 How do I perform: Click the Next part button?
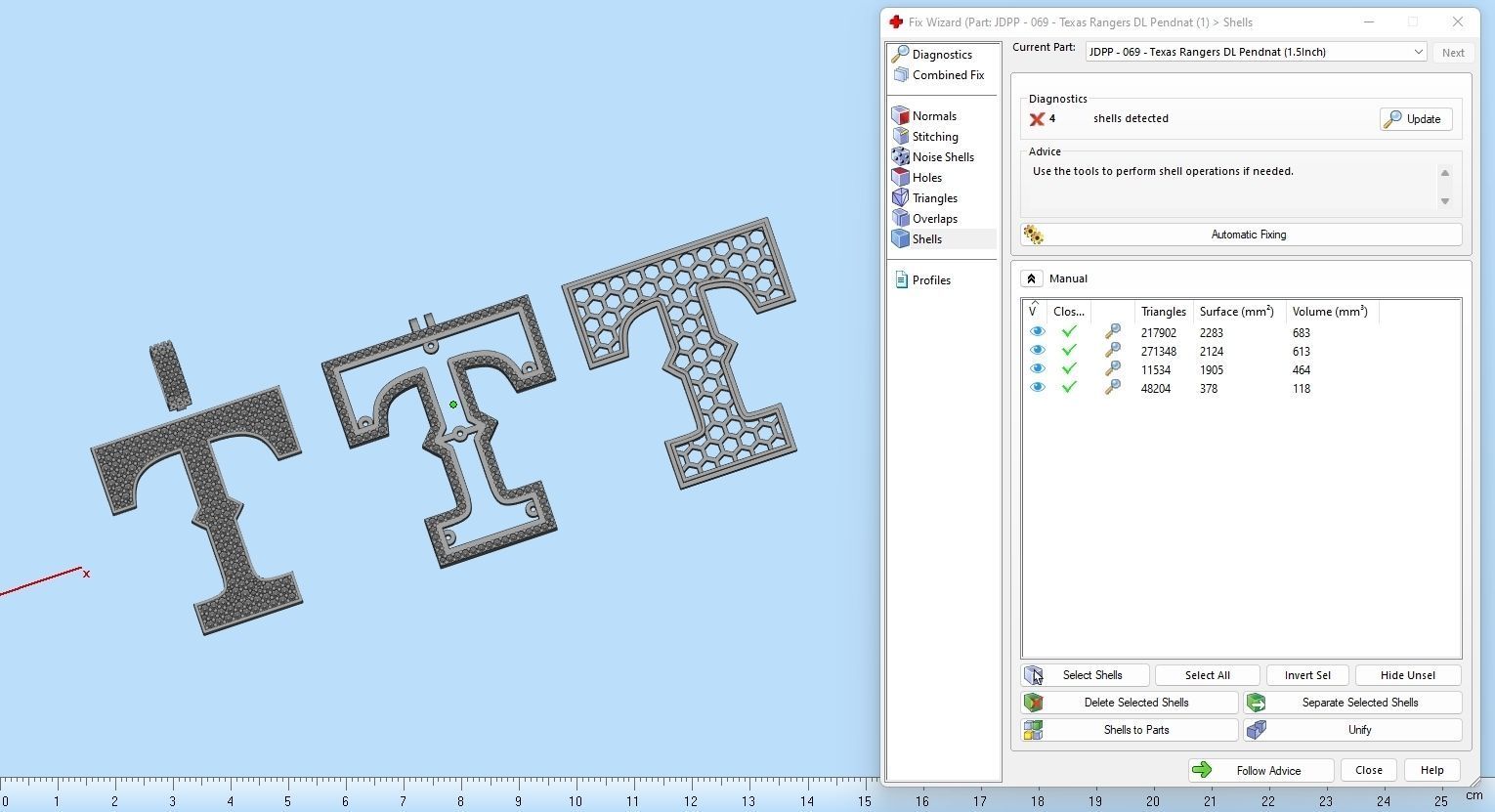tap(1453, 53)
